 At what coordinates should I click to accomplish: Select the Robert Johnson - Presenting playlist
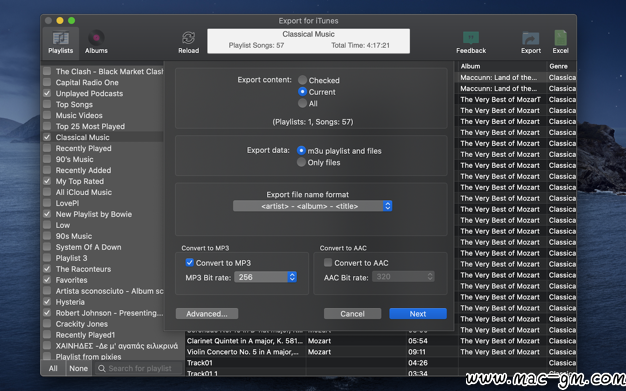[x=109, y=313]
